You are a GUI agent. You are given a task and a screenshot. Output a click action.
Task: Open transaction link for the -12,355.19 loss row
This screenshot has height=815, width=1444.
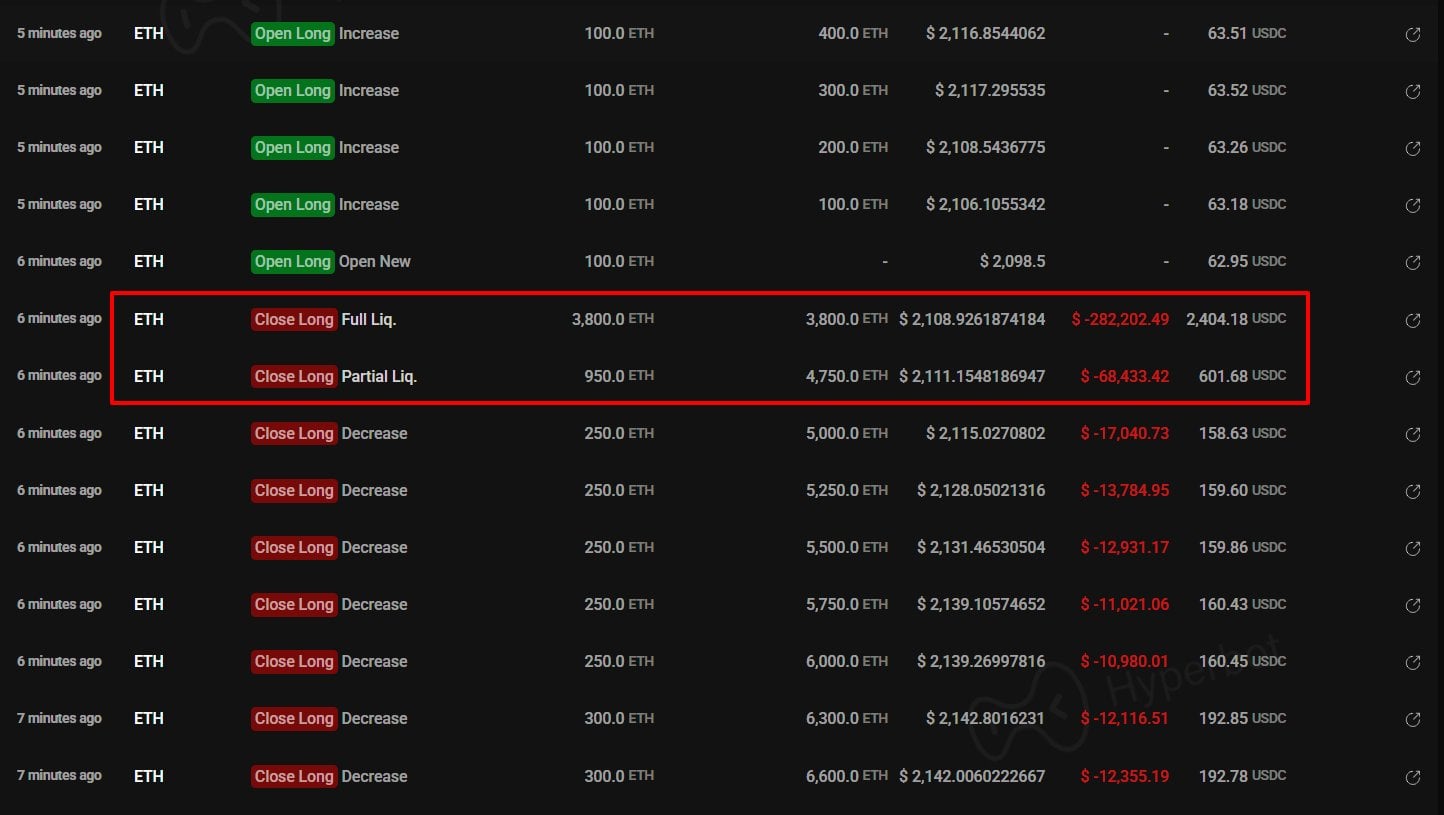coord(1413,777)
